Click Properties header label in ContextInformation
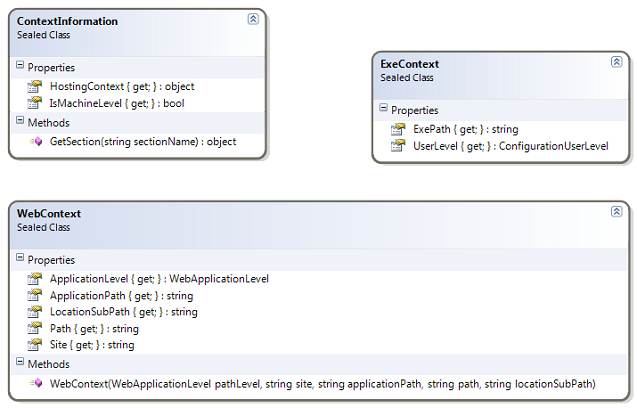This screenshot has width=637, height=408. (51, 67)
